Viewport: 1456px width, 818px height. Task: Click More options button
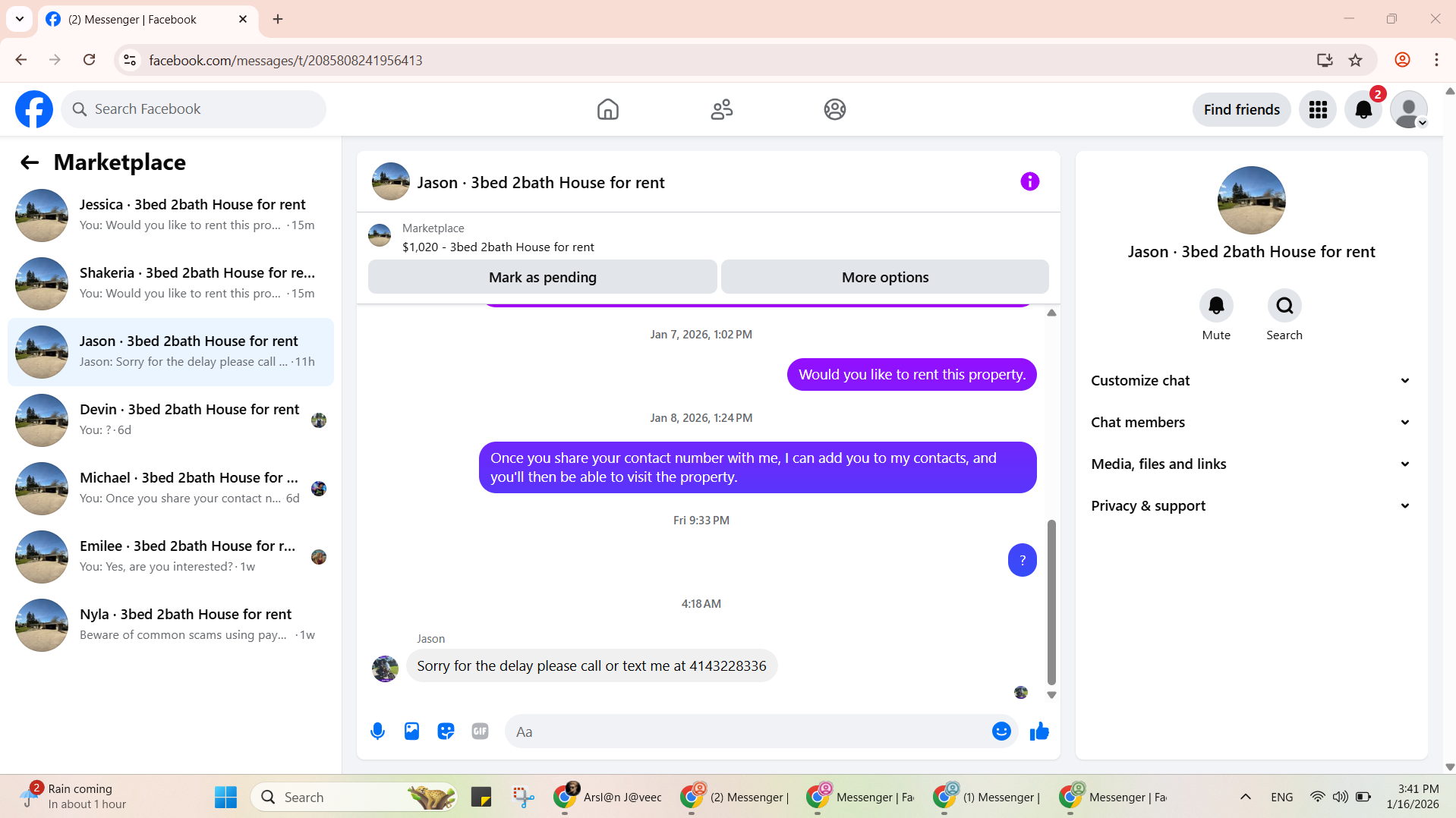click(x=884, y=277)
